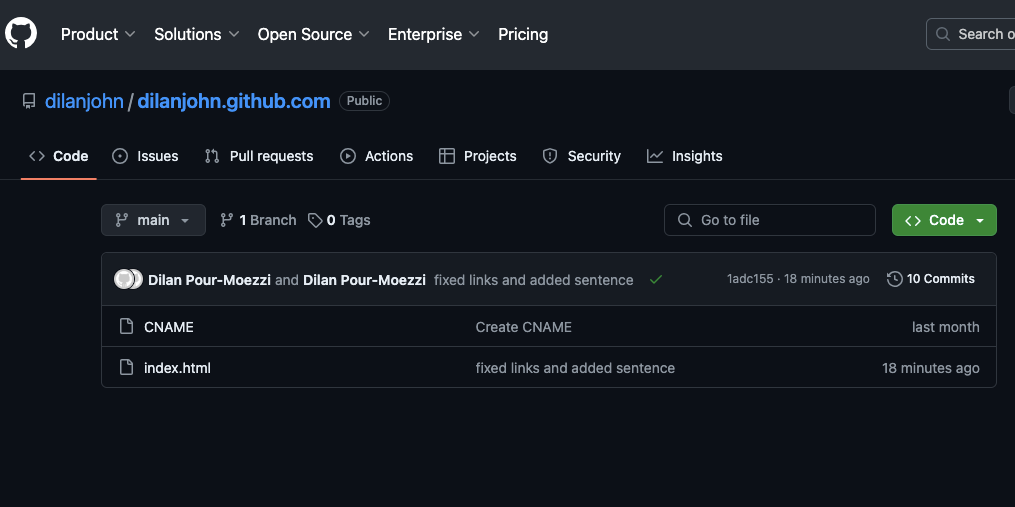
Task: Open the dilanjohn user profile link
Action: (x=84, y=101)
